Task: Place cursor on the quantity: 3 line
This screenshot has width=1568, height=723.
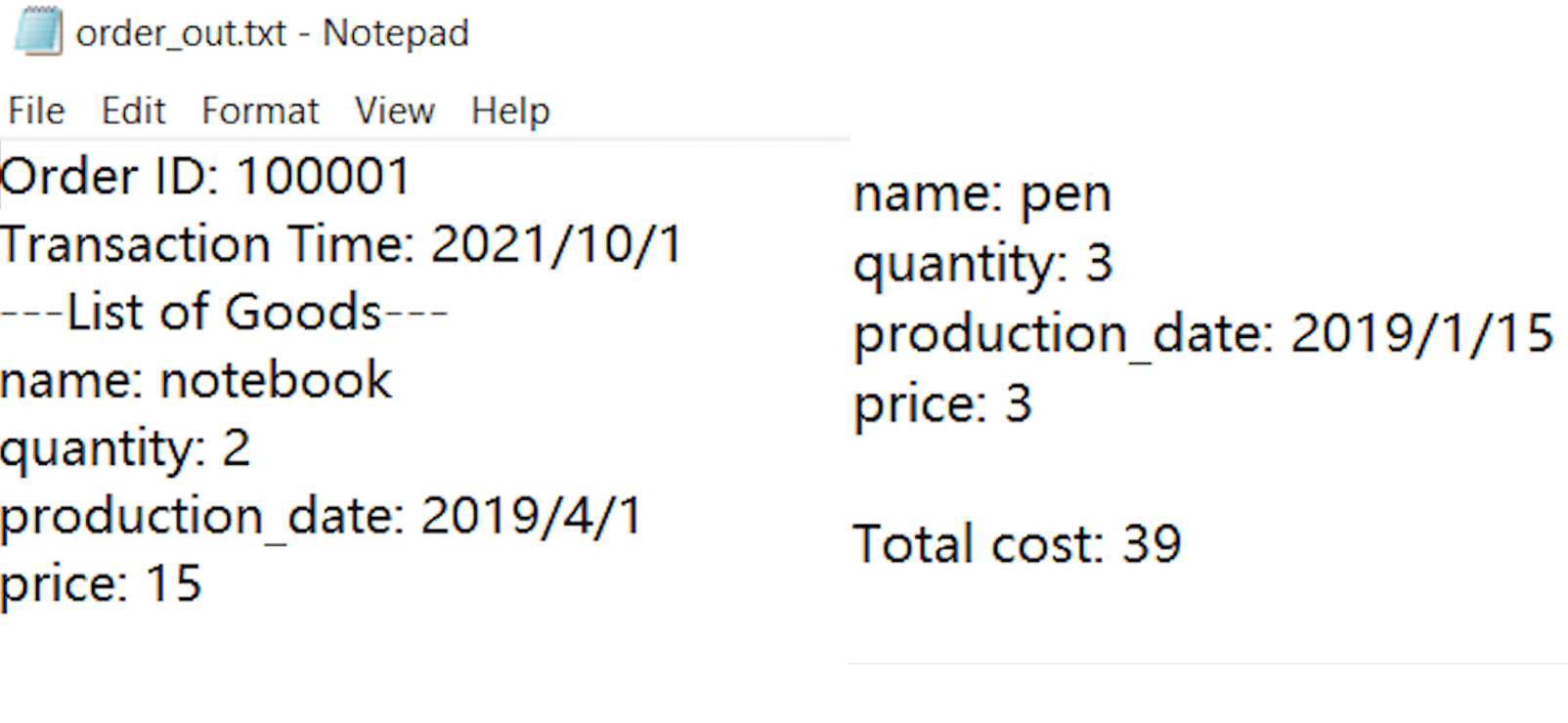Action: pos(982,263)
